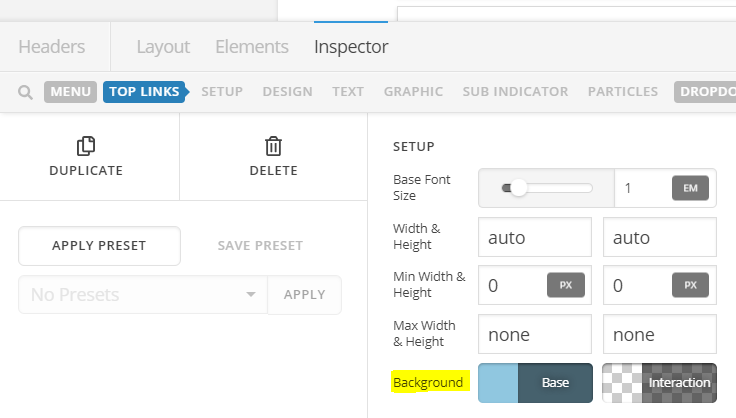Click the Save Preset button
This screenshot has width=736, height=418.
tap(260, 245)
